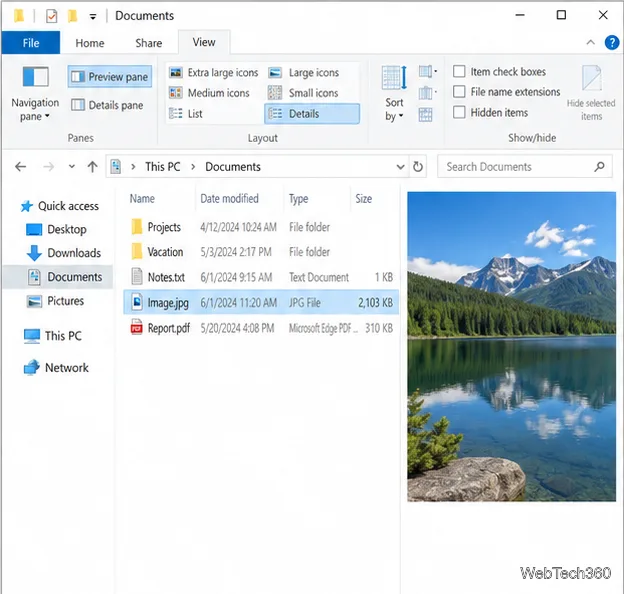Sort by the Size column header

coord(363,198)
